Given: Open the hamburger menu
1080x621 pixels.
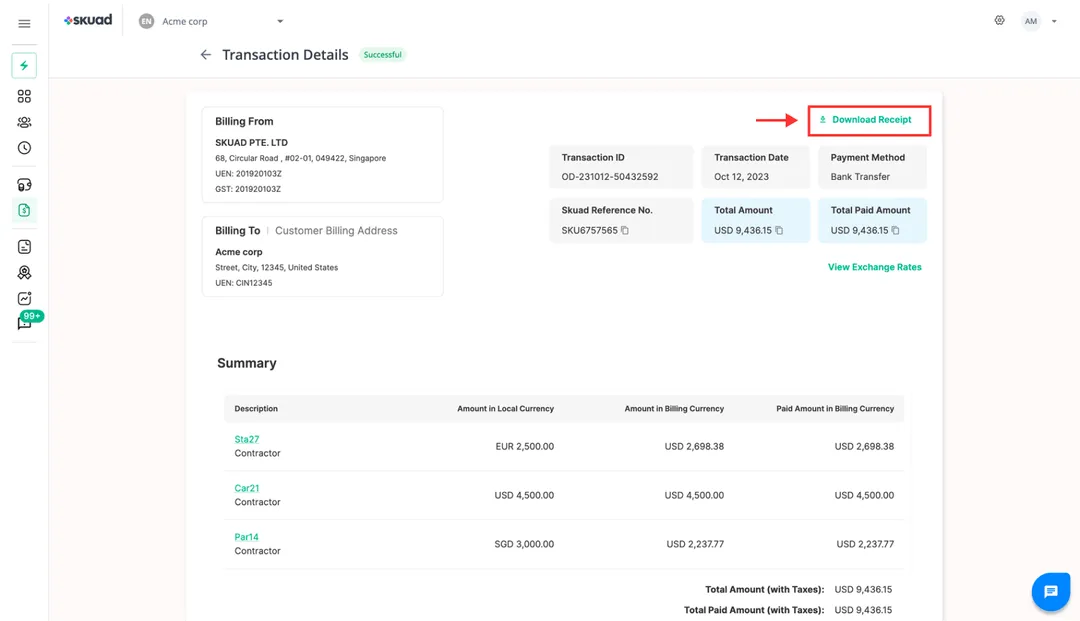Looking at the screenshot, I should tap(24, 24).
